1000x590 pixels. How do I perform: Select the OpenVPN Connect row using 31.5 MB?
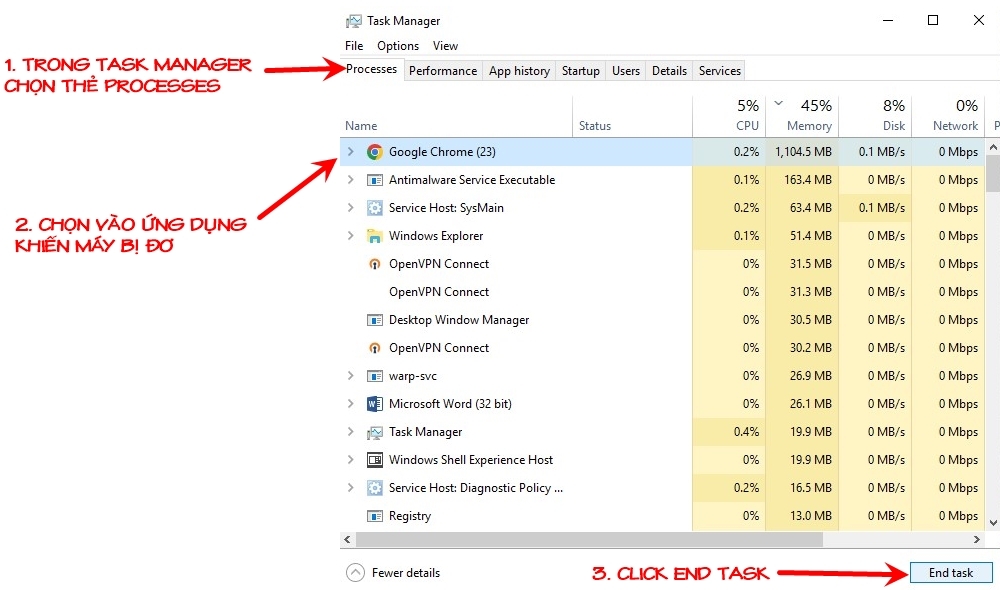[x=663, y=264]
